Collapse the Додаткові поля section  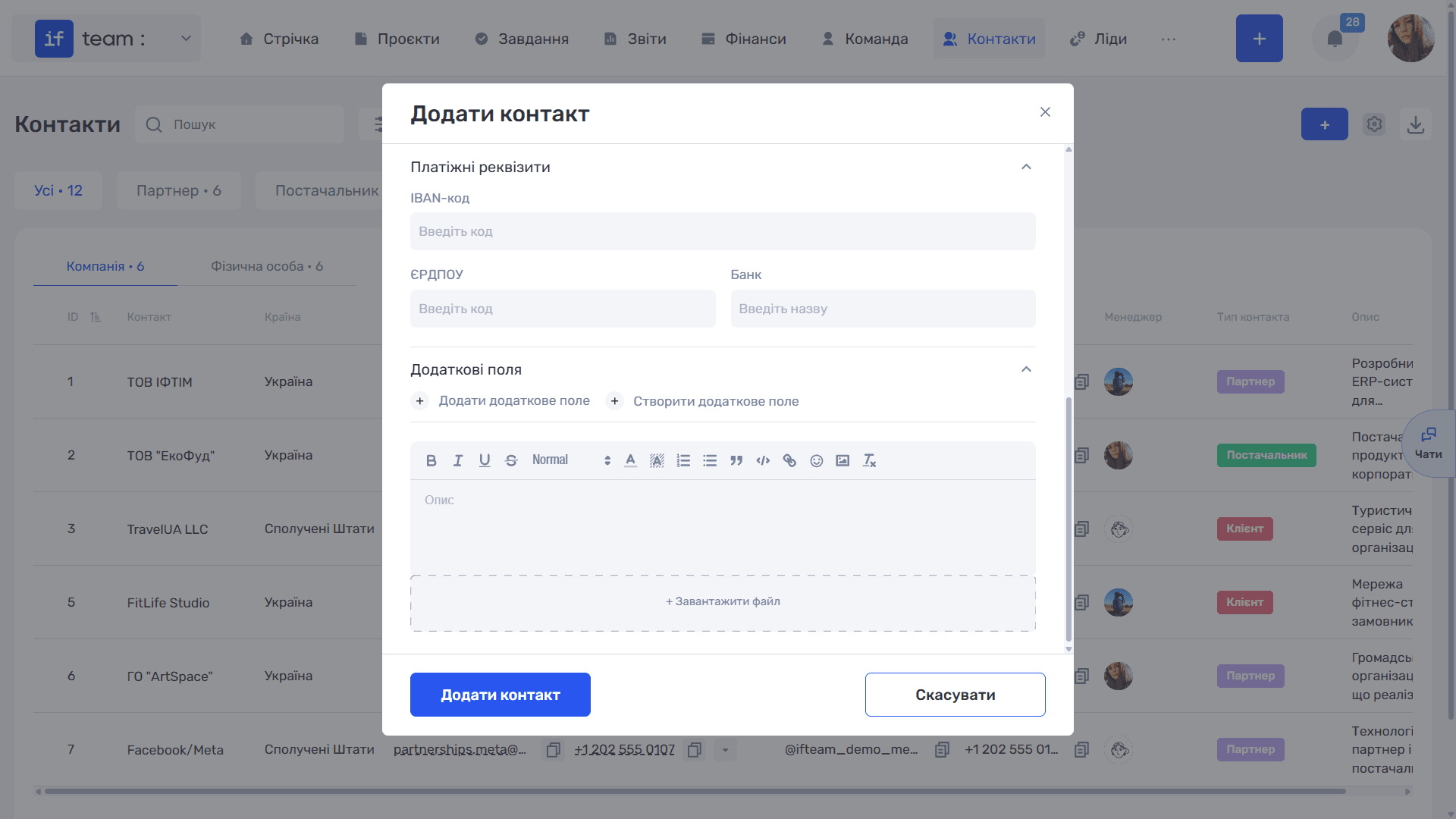(x=1026, y=369)
